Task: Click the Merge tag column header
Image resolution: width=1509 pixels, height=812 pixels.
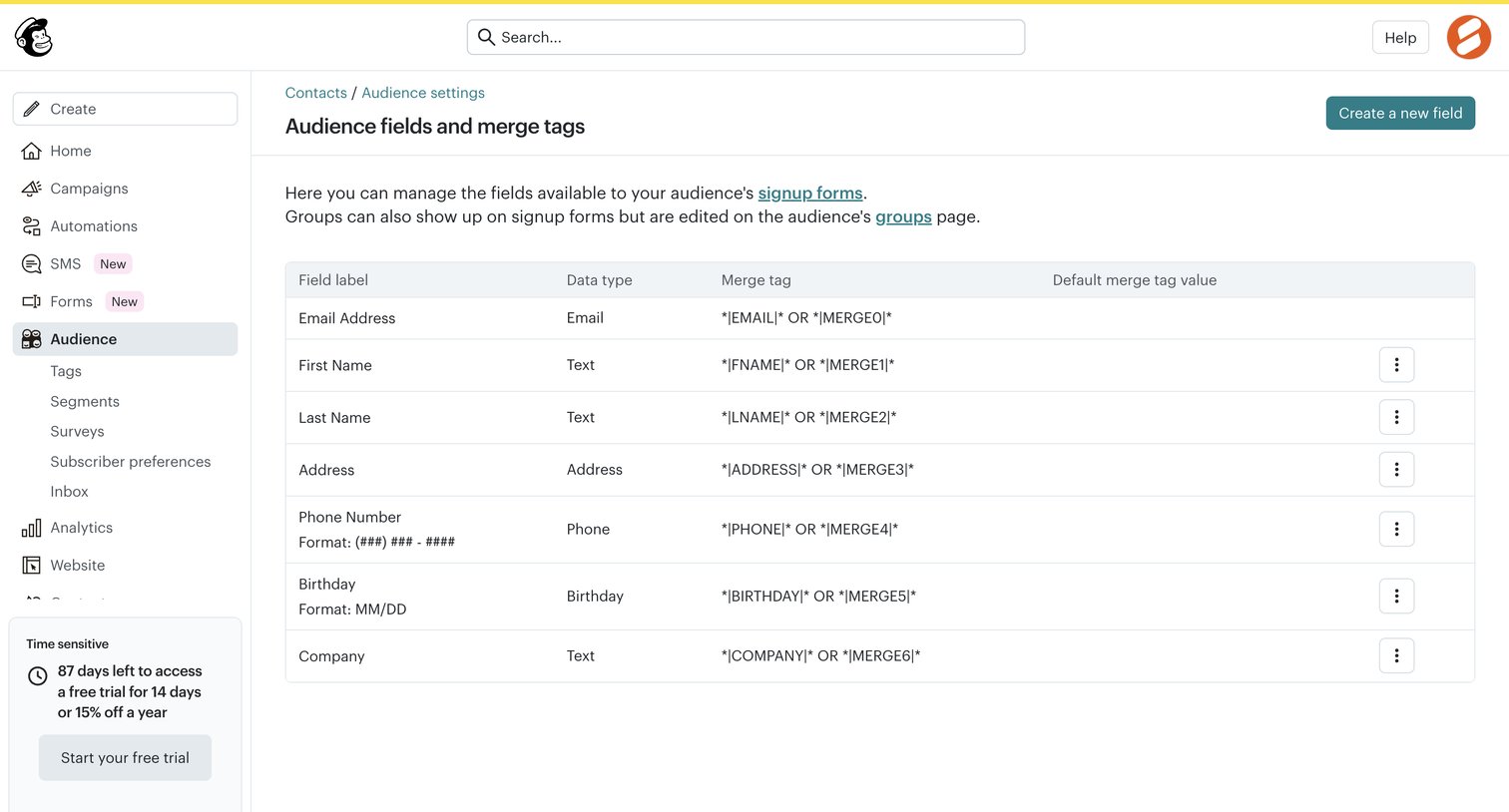Action: [756, 280]
